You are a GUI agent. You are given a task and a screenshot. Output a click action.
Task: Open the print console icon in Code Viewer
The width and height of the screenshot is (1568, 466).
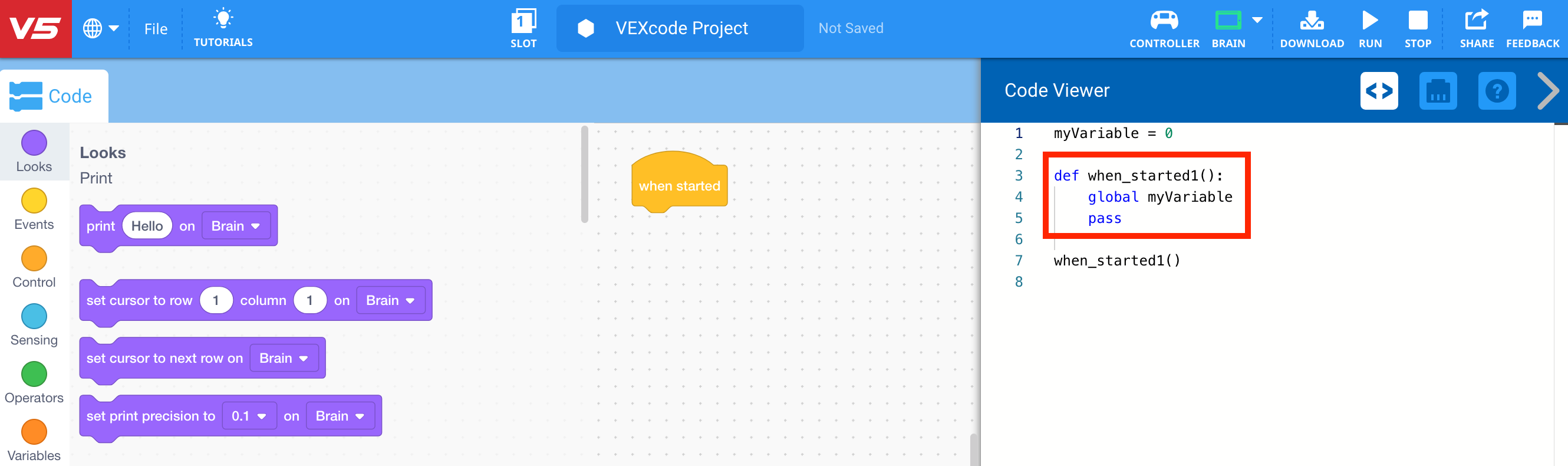(x=1438, y=91)
